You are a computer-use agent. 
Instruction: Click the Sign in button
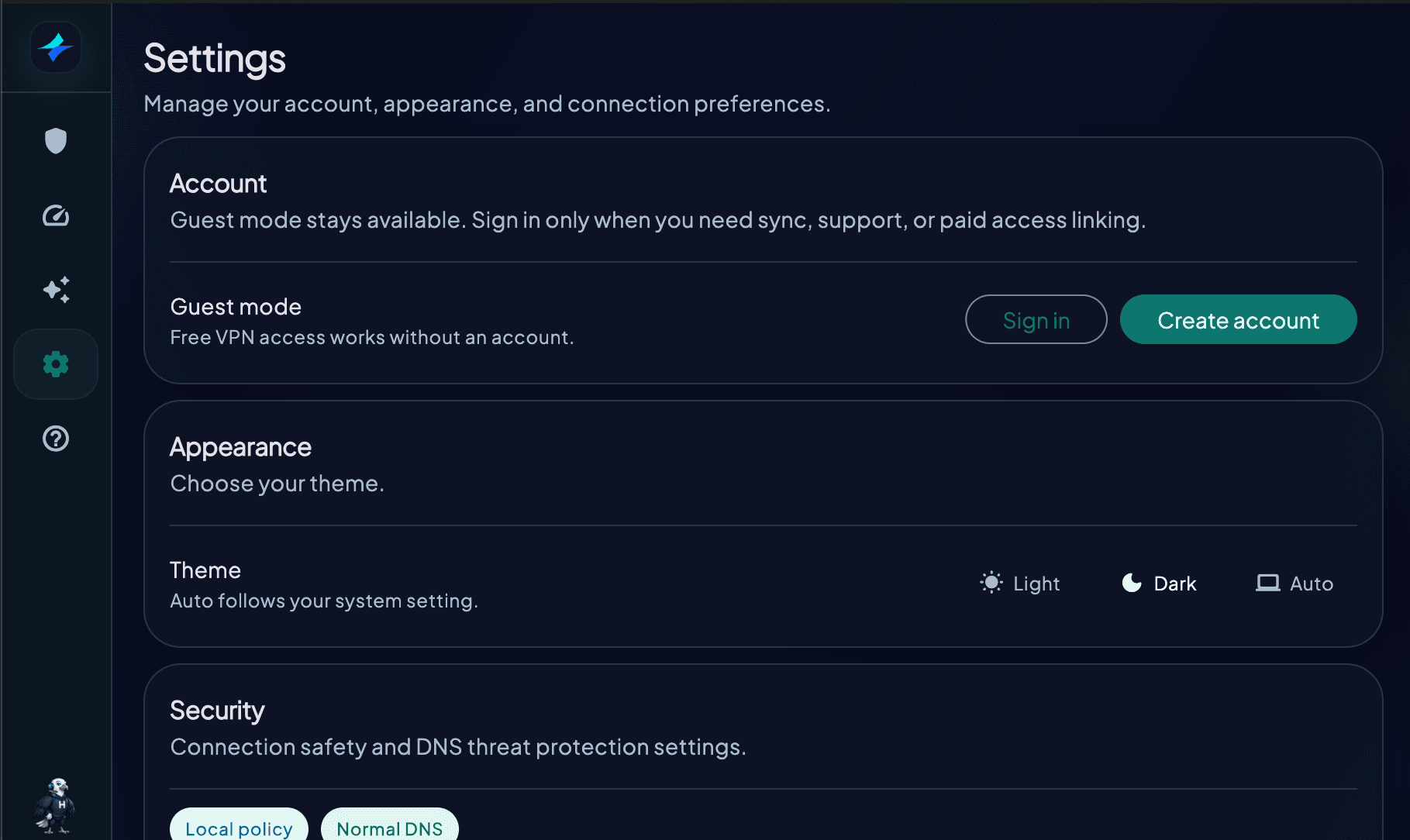(1036, 319)
